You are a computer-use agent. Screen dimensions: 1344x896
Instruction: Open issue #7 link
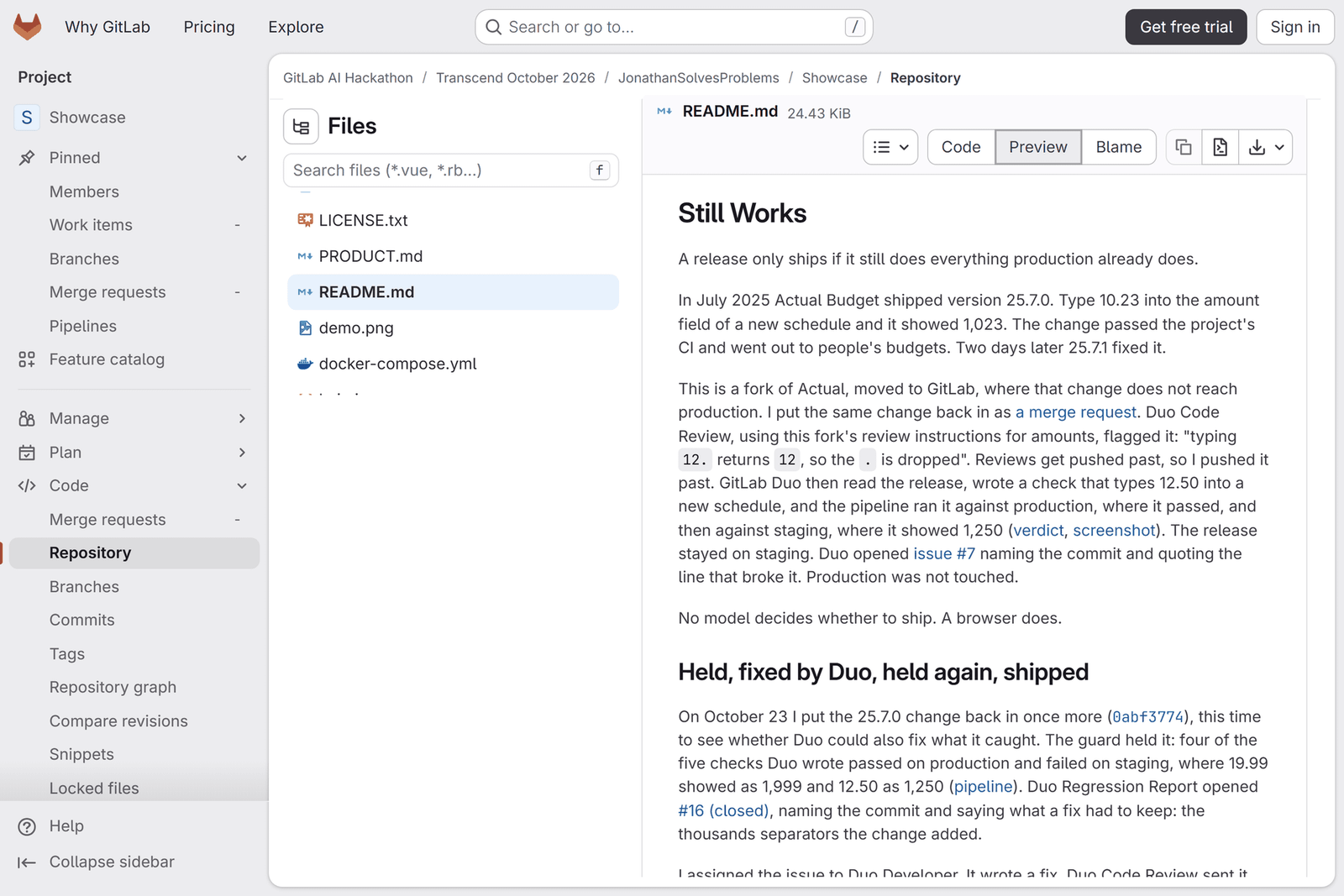coord(944,554)
